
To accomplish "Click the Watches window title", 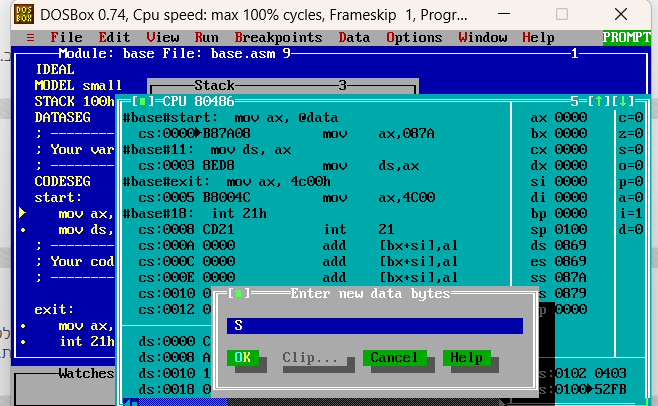I will click(x=86, y=373).
